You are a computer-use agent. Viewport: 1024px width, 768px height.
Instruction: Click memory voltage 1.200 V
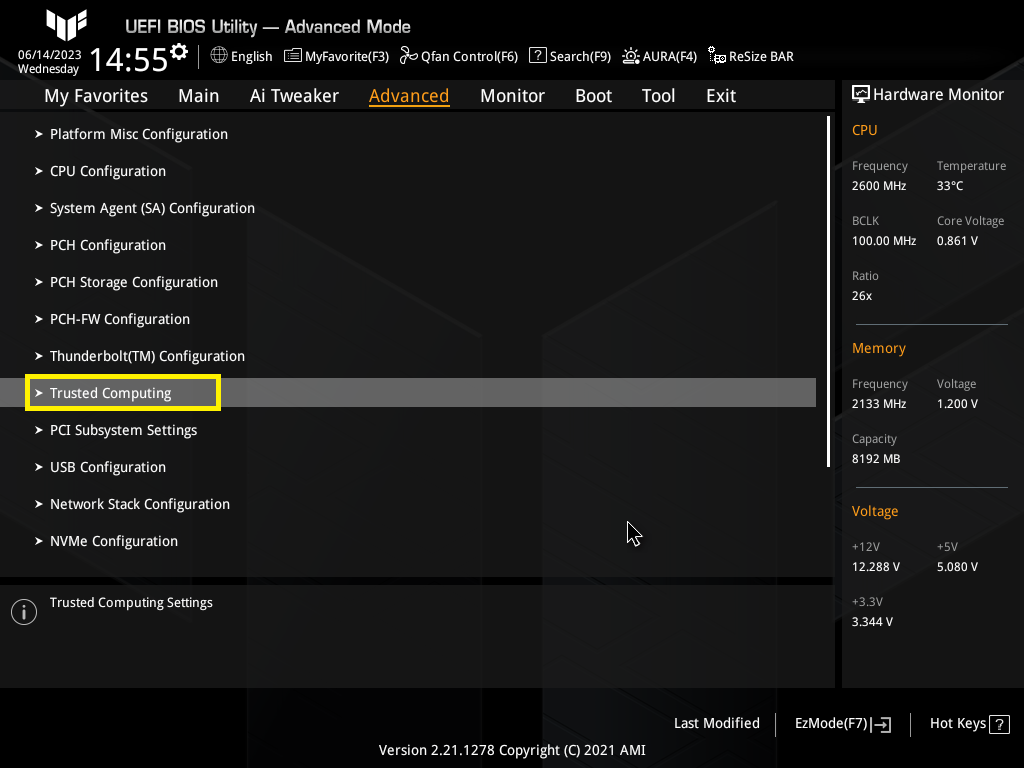pos(957,404)
